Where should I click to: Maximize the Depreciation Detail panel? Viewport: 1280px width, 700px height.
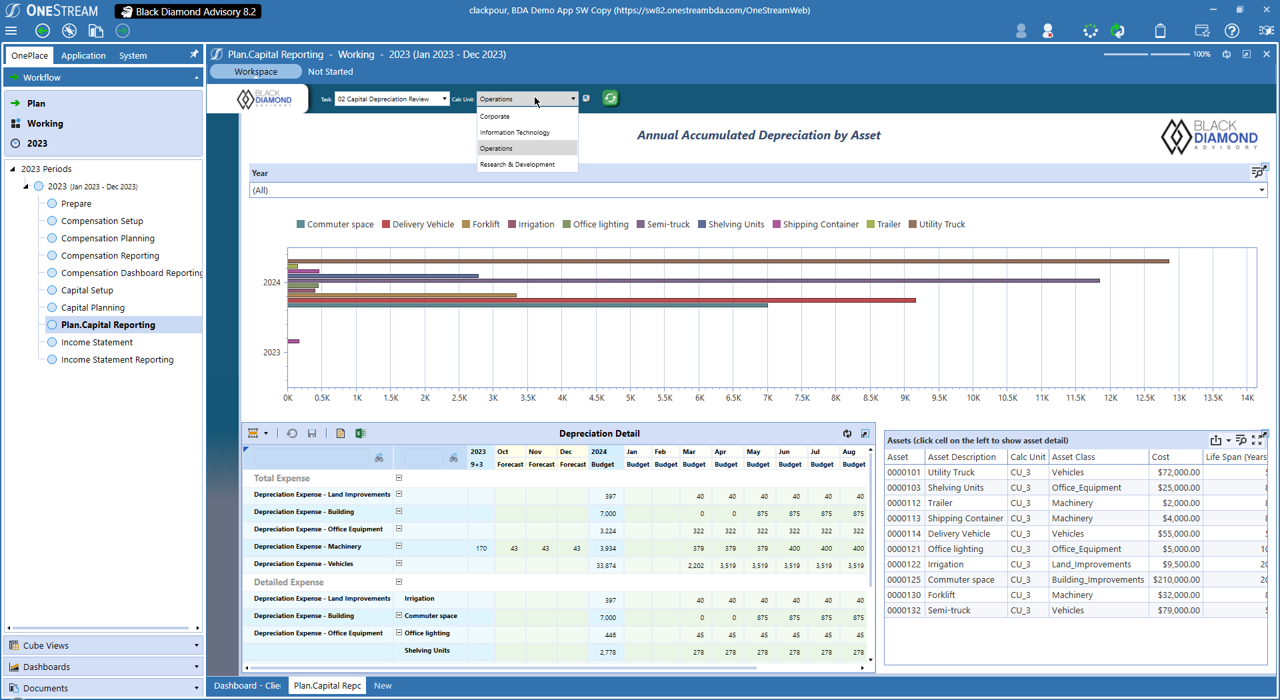coord(865,434)
